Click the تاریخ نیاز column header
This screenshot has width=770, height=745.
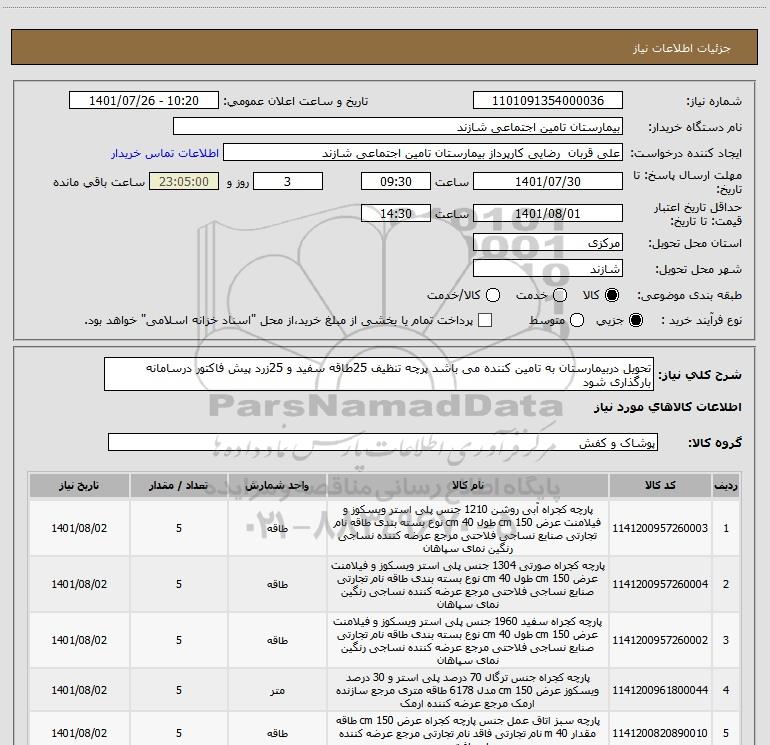click(x=79, y=485)
